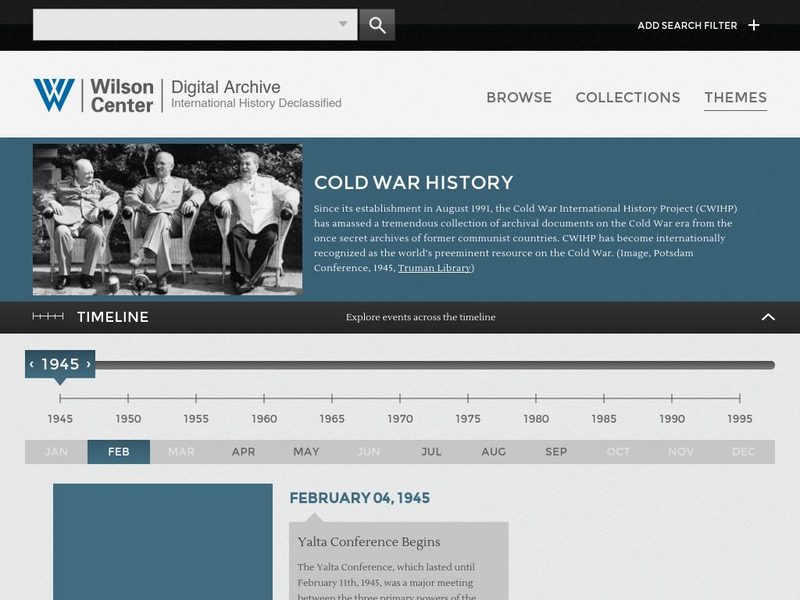Click the TIMELINE section title
Viewport: 800px width, 600px height.
(113, 317)
